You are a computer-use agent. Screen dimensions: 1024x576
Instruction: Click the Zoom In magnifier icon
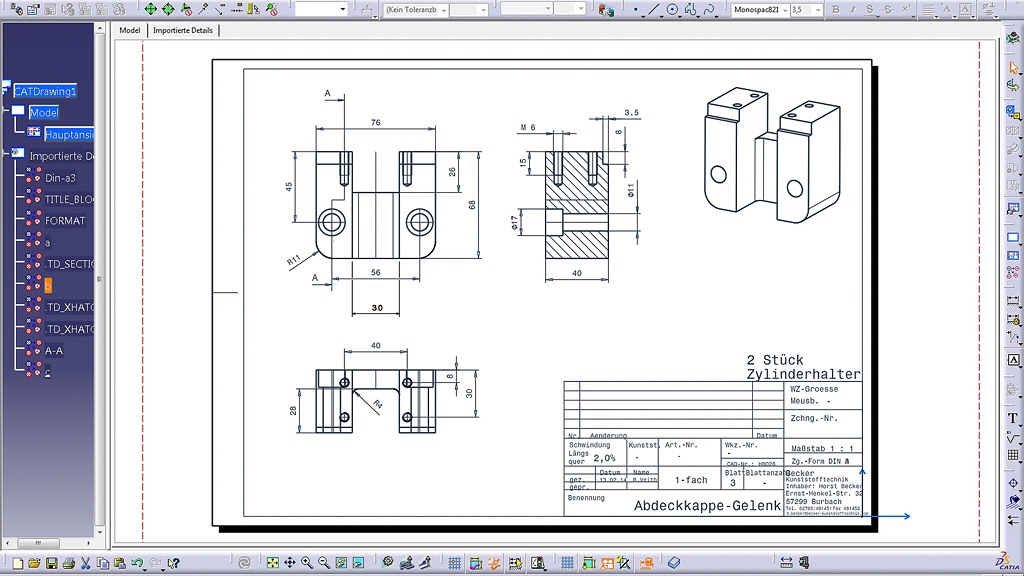point(307,563)
